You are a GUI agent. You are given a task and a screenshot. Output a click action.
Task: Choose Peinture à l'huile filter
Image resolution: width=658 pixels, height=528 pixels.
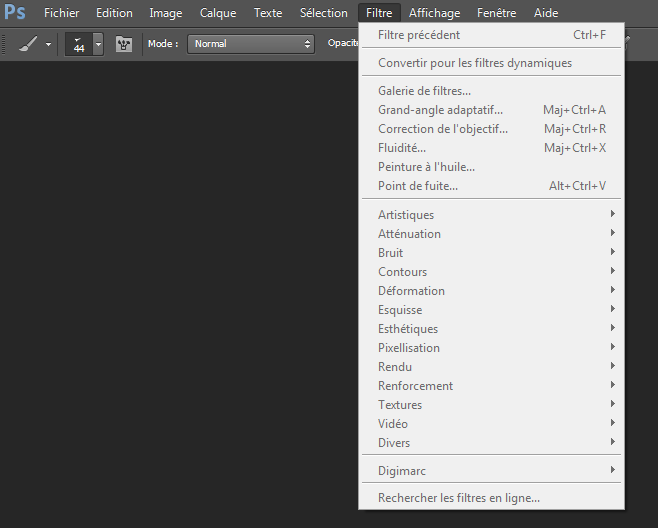pos(491,167)
